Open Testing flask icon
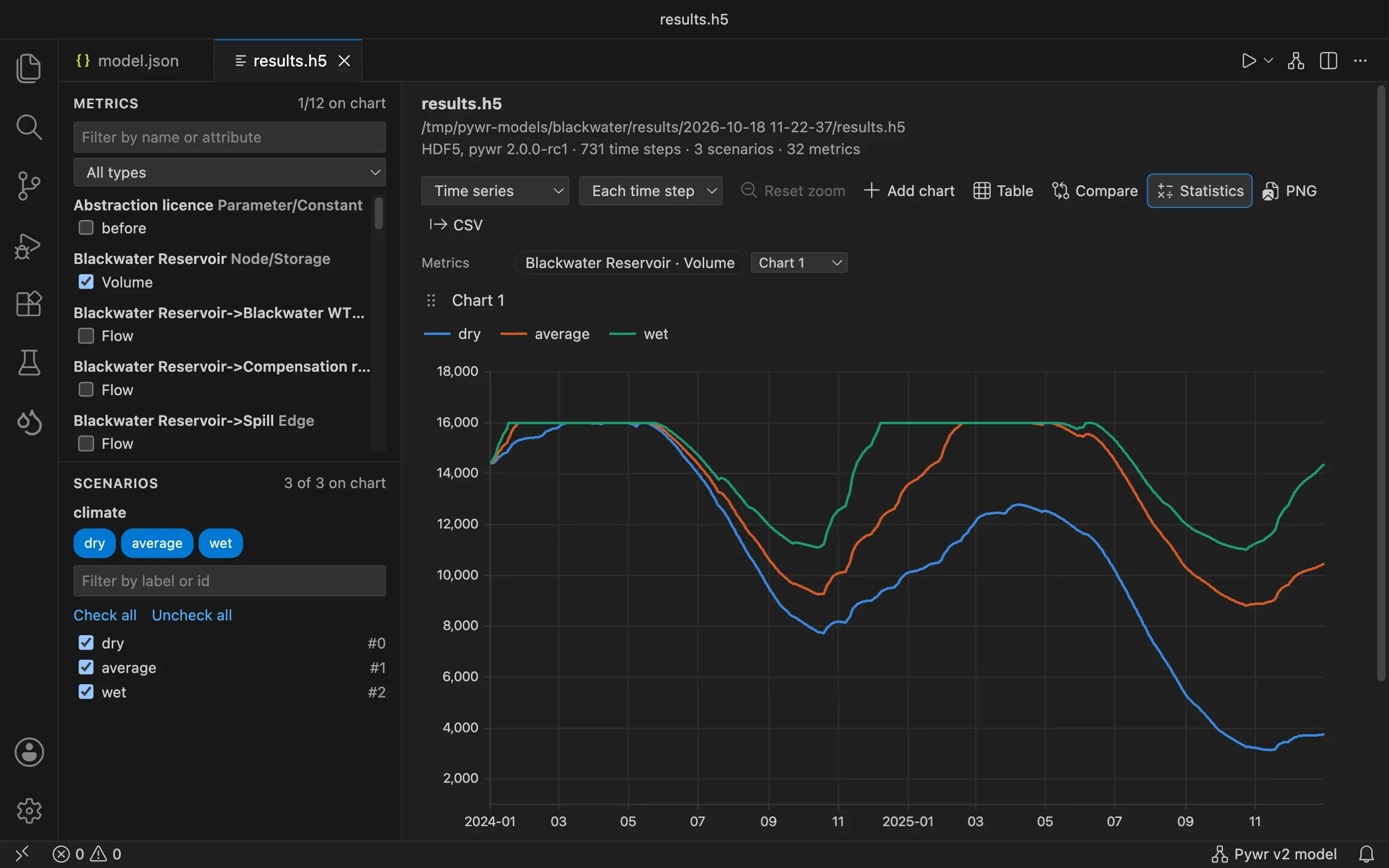Screen dimensions: 1389x868 pos(29,363)
